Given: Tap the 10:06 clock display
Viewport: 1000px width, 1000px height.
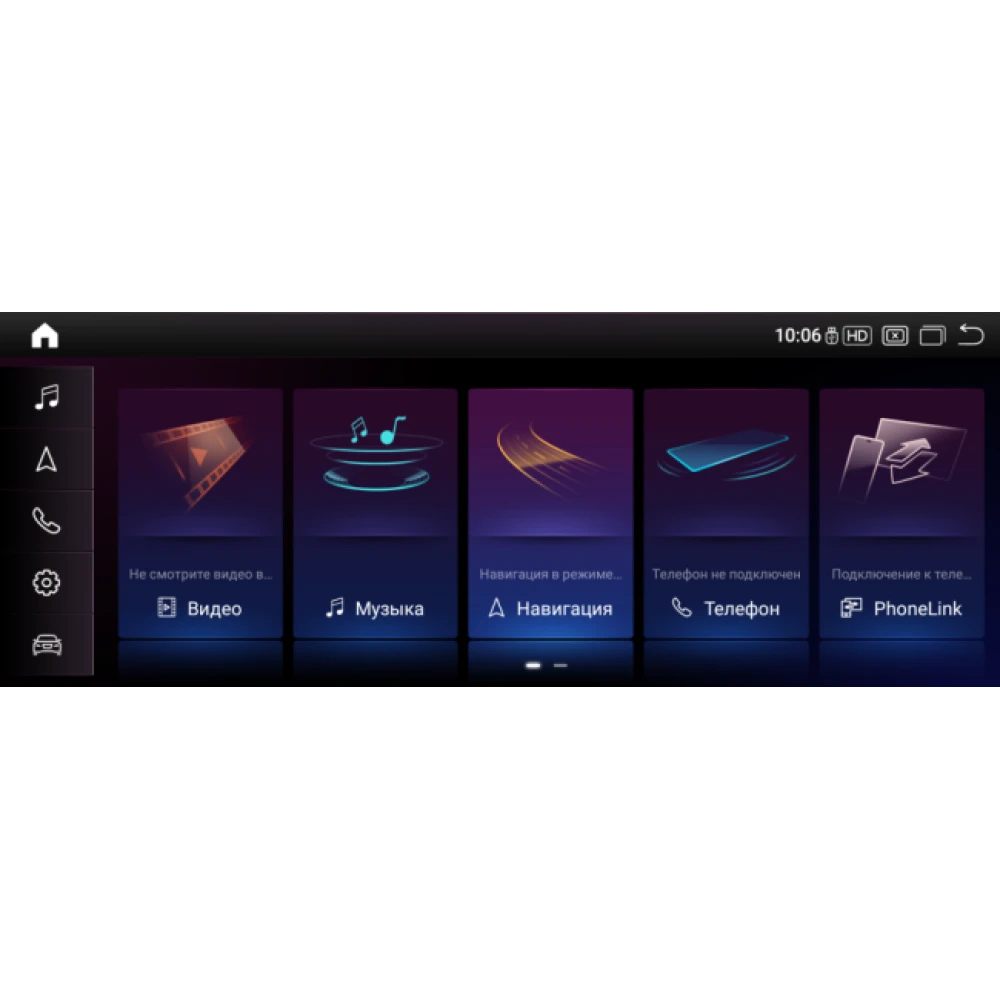Looking at the screenshot, I should pyautogui.click(x=797, y=335).
